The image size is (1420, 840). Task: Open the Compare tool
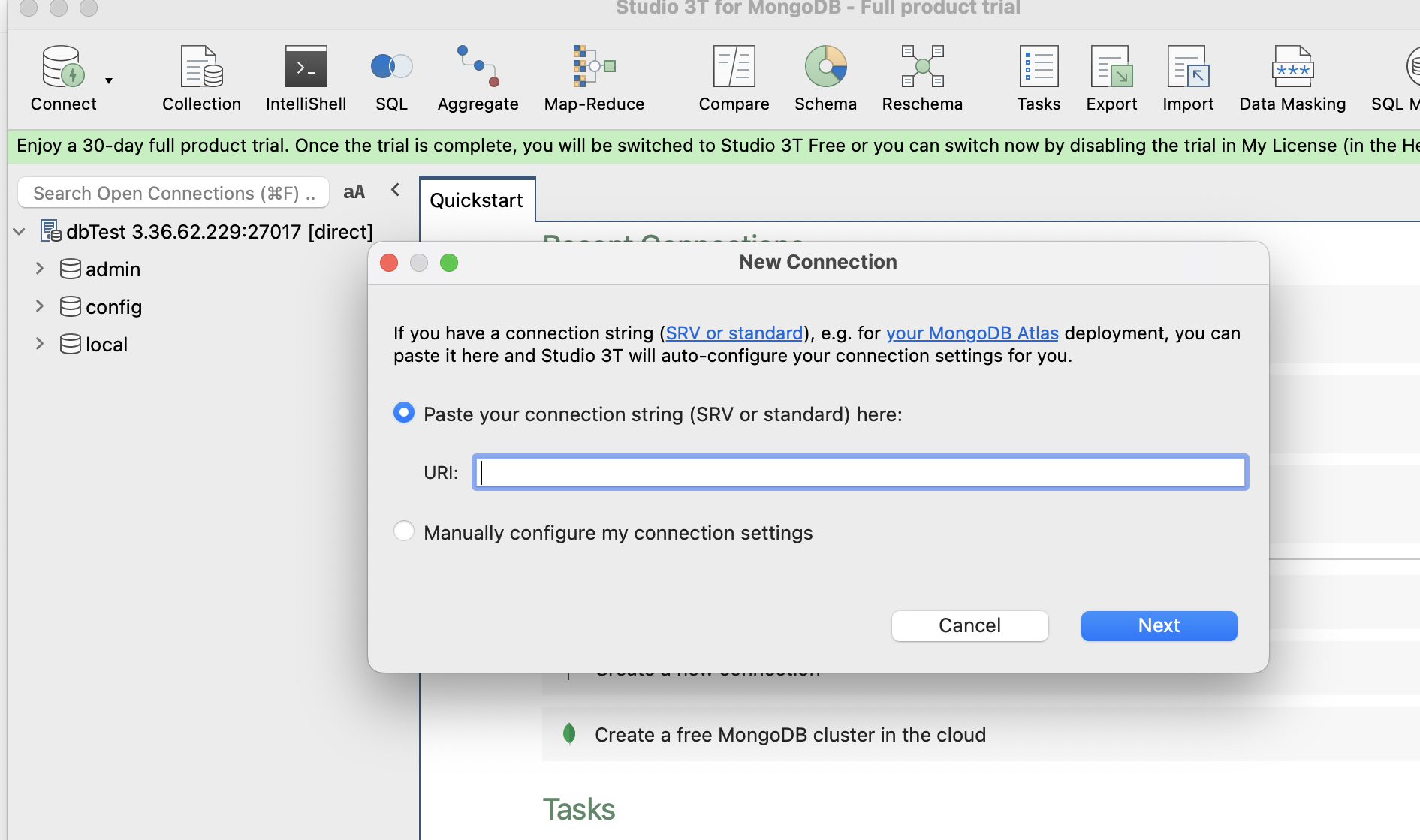tap(734, 78)
